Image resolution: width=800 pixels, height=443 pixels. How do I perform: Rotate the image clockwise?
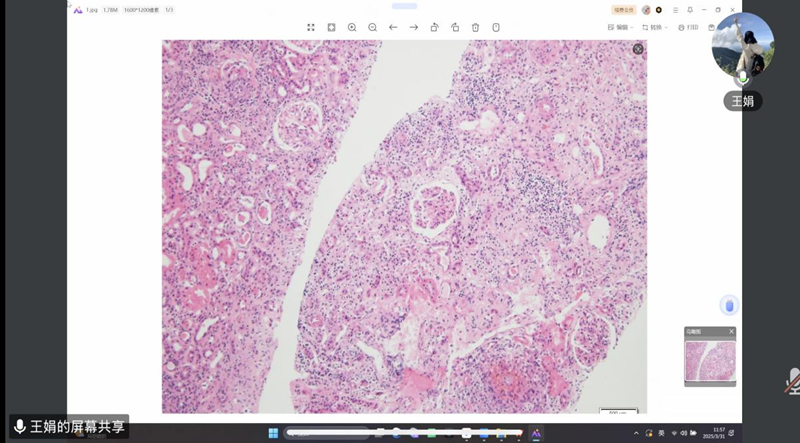coord(455,28)
